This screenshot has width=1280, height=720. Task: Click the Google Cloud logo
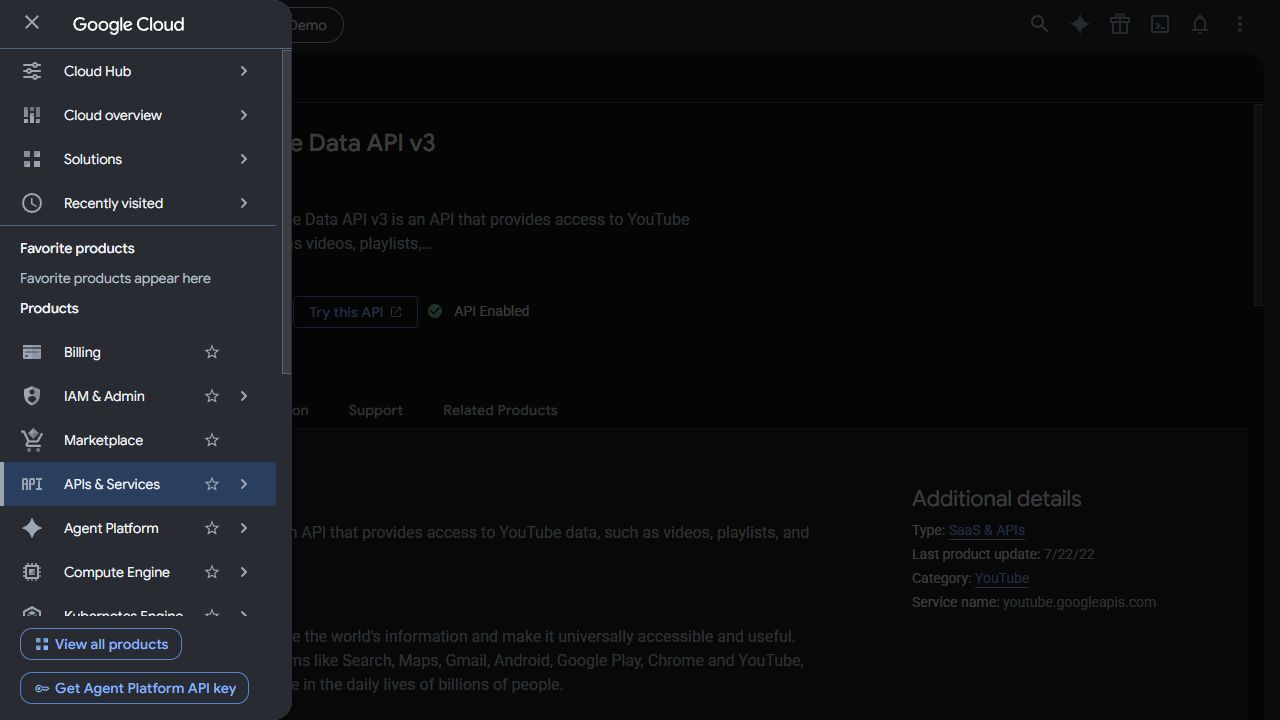pos(128,24)
